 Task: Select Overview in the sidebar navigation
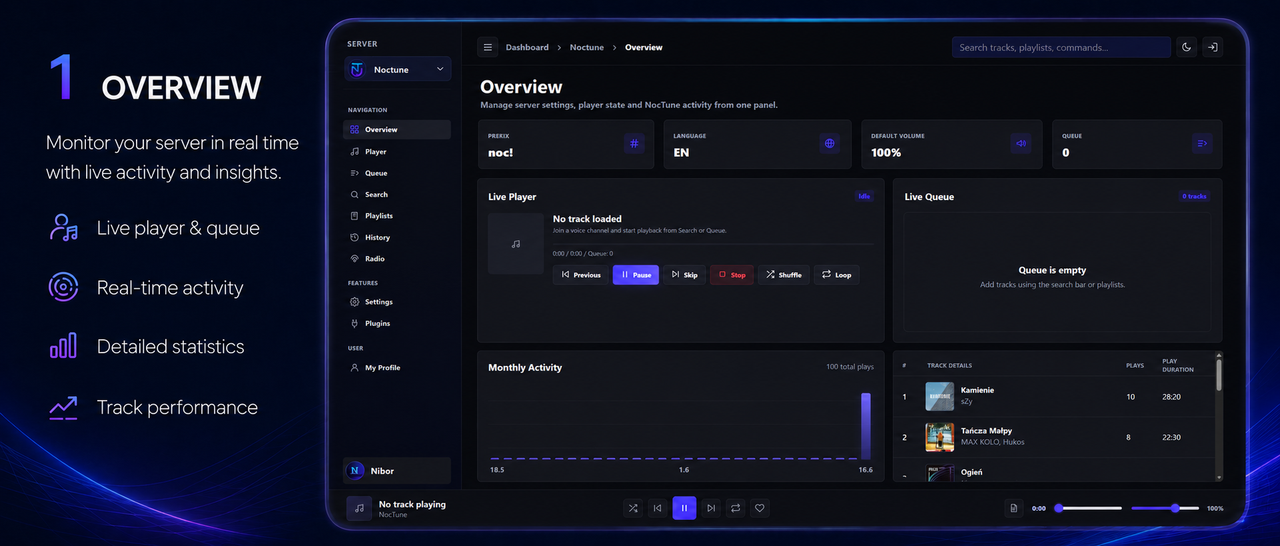pos(397,130)
